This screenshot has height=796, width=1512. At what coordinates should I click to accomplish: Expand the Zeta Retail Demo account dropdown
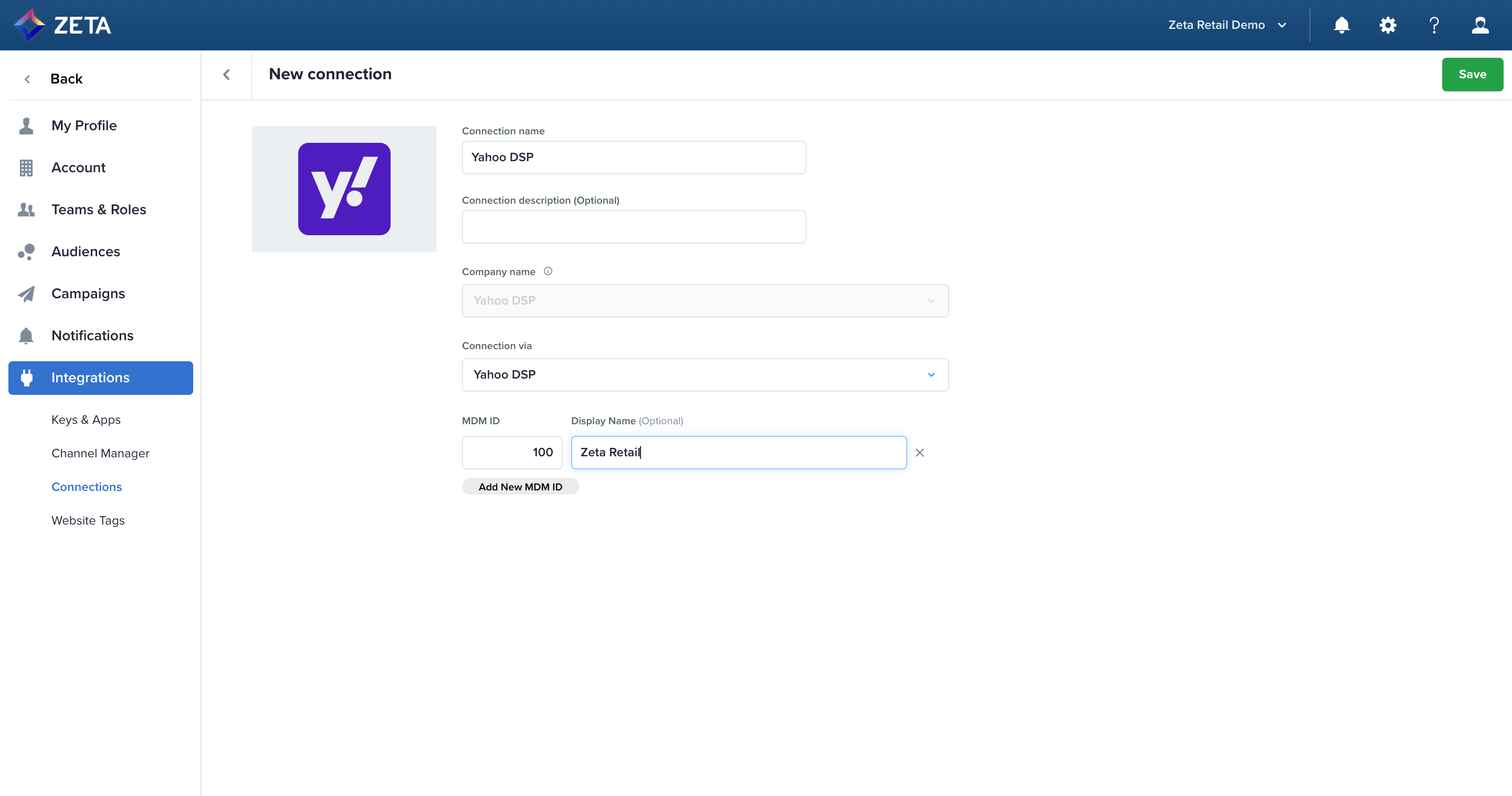coord(1227,25)
